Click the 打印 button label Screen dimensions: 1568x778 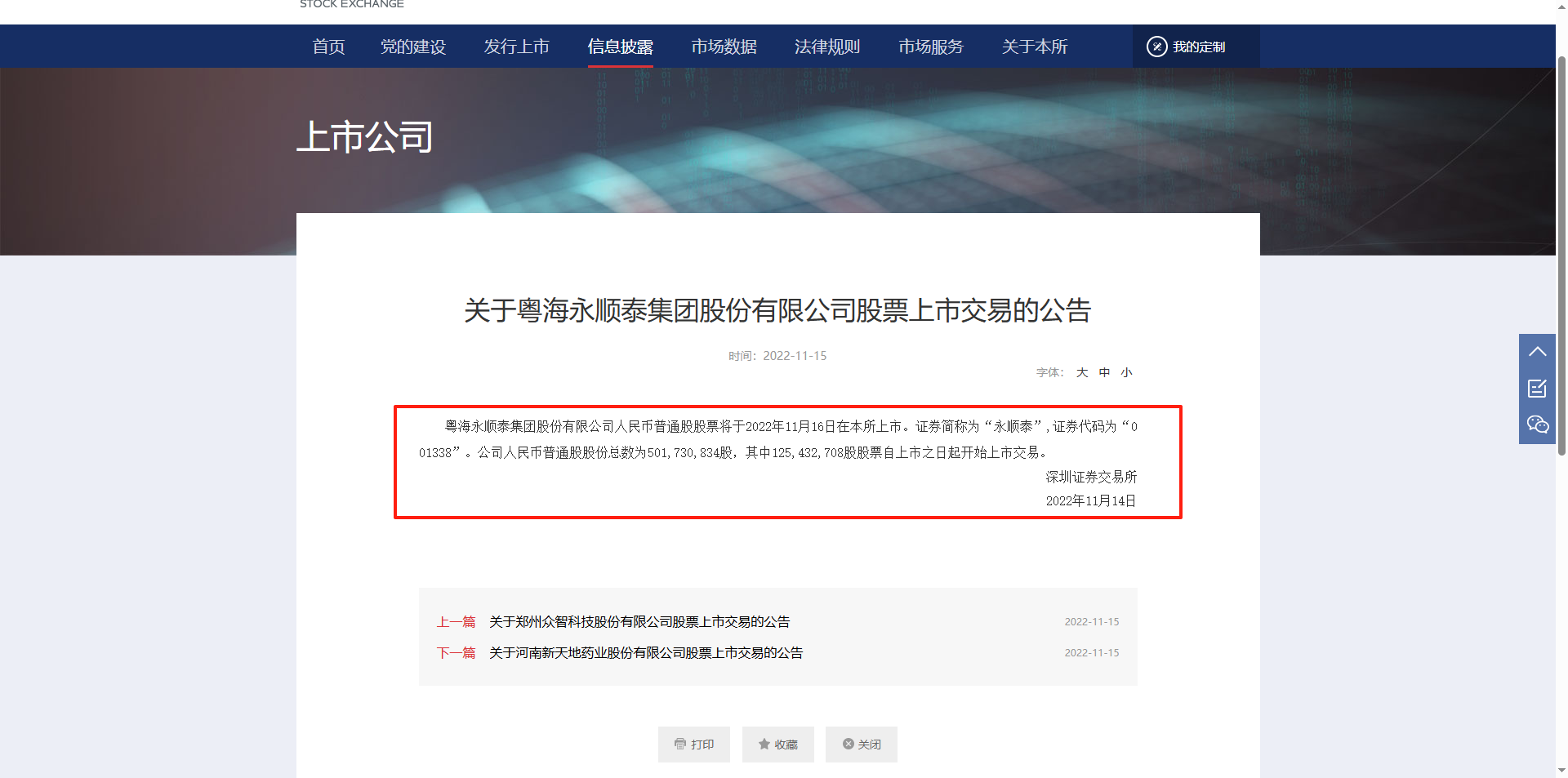coord(702,745)
